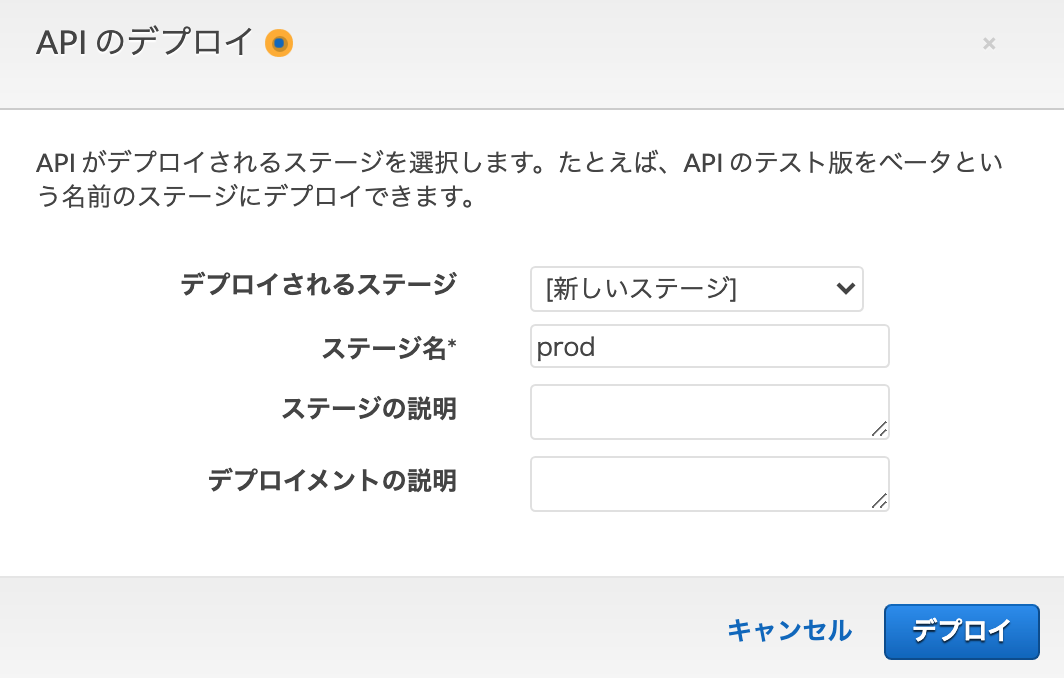Click the デプロイメントの説明 label
Viewport: 1064px width, 678px height.
(x=332, y=481)
